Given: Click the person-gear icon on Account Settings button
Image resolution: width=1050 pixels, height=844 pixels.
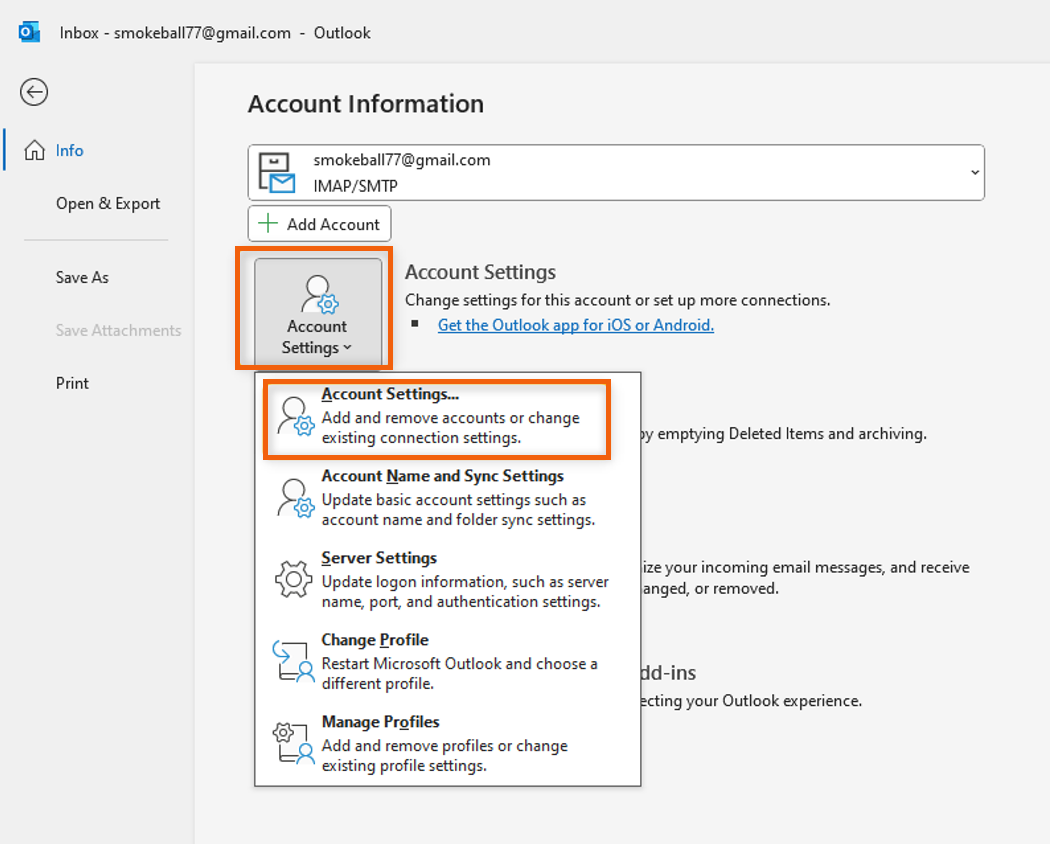Looking at the screenshot, I should (319, 294).
